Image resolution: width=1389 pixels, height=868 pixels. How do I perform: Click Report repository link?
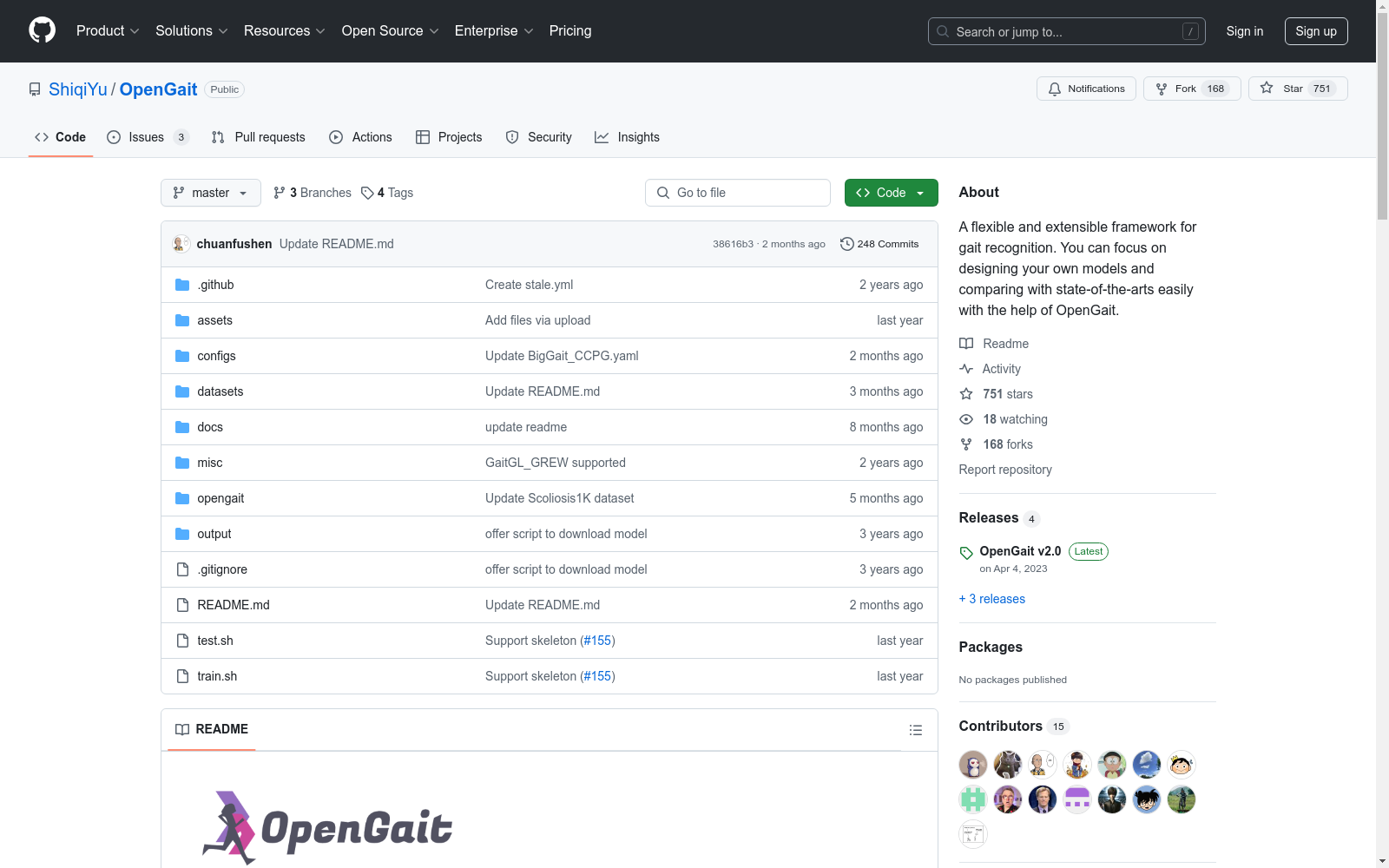point(1005,470)
